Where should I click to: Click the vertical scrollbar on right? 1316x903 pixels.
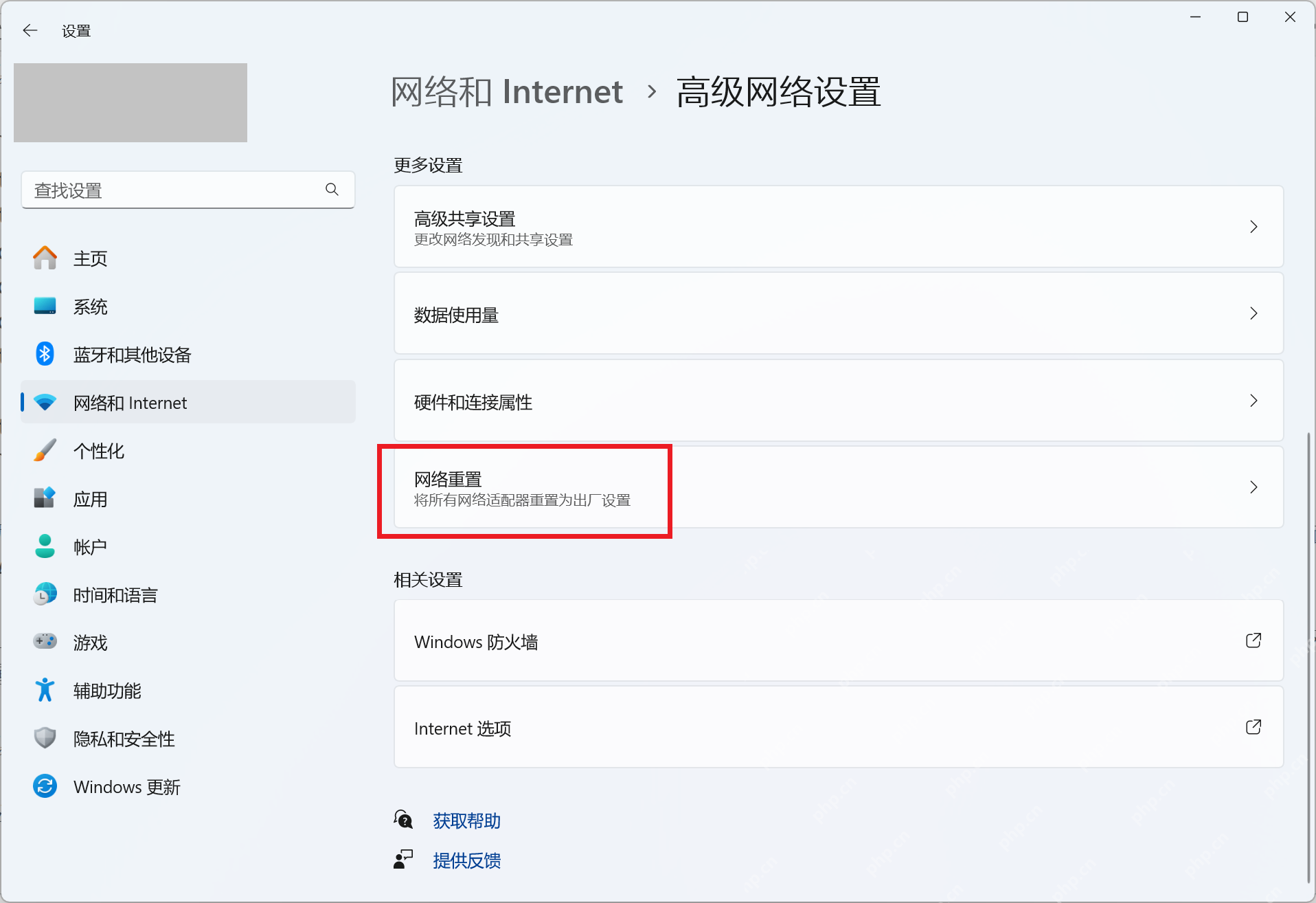tap(1308, 656)
